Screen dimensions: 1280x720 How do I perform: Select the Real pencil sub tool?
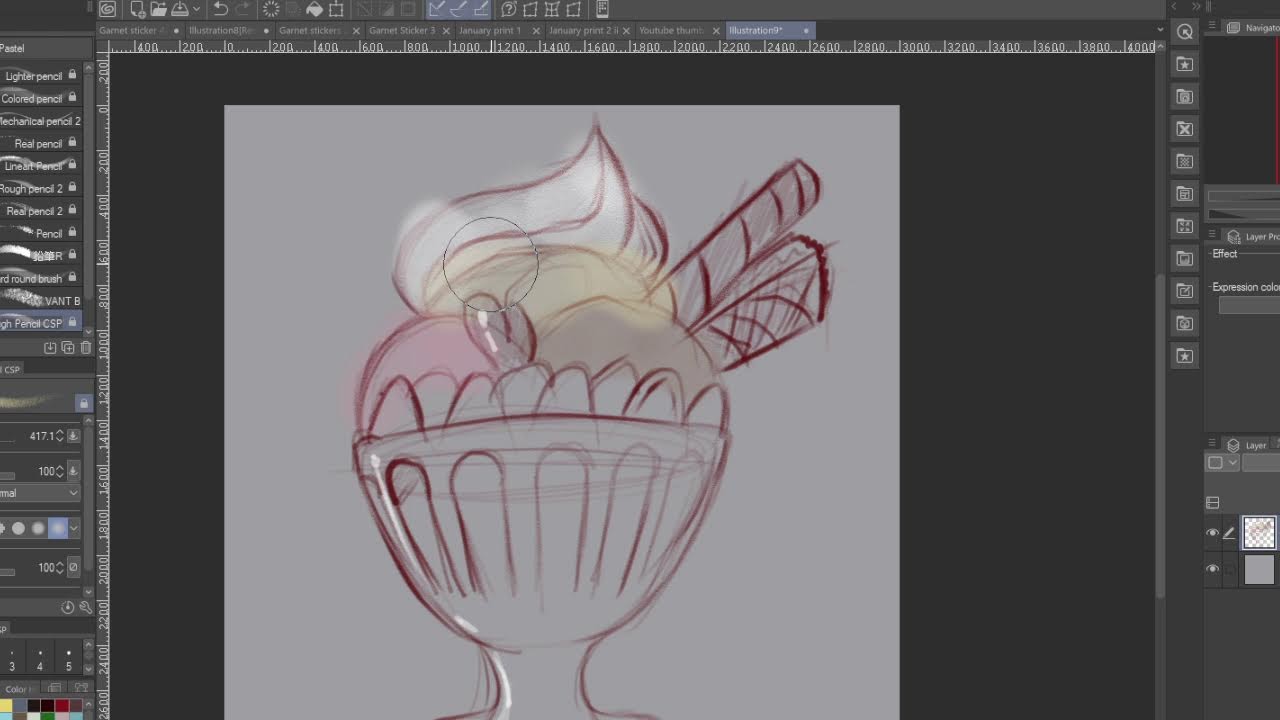(x=40, y=143)
